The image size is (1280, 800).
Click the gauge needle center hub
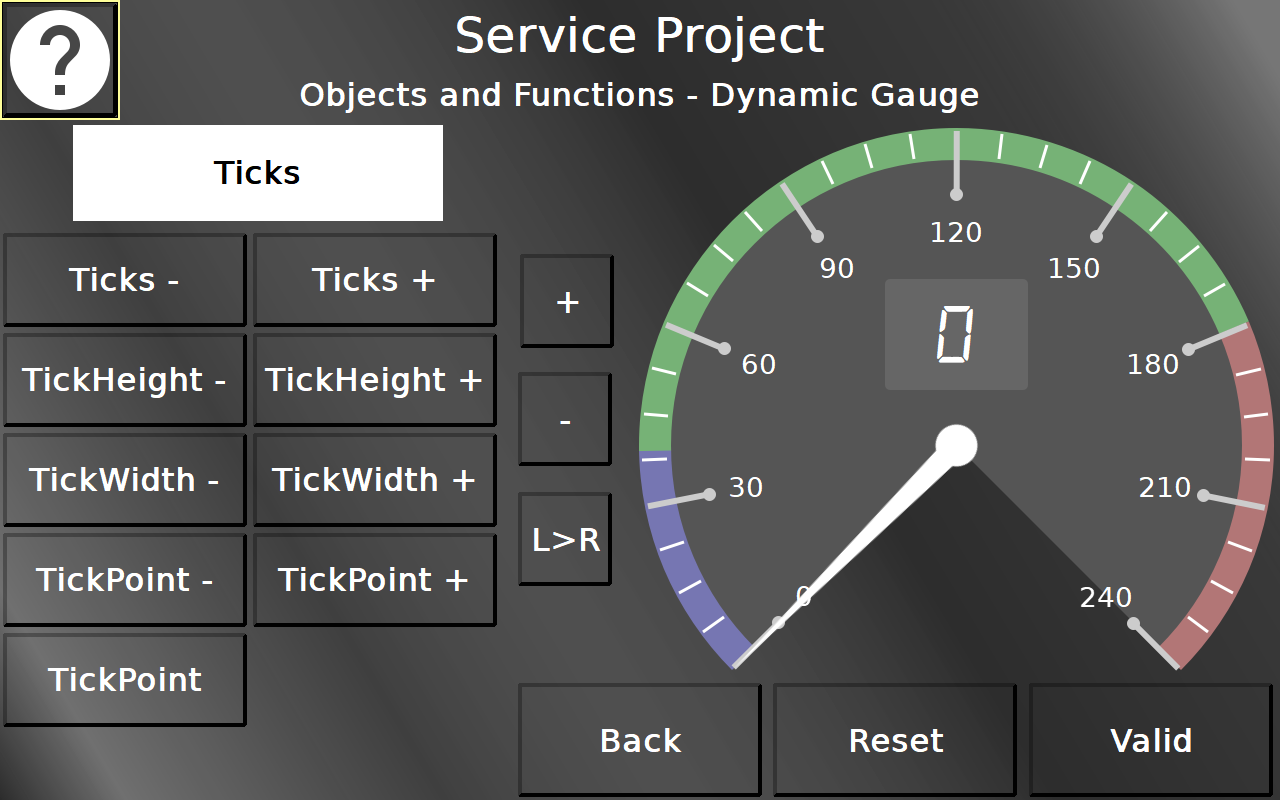tap(956, 446)
